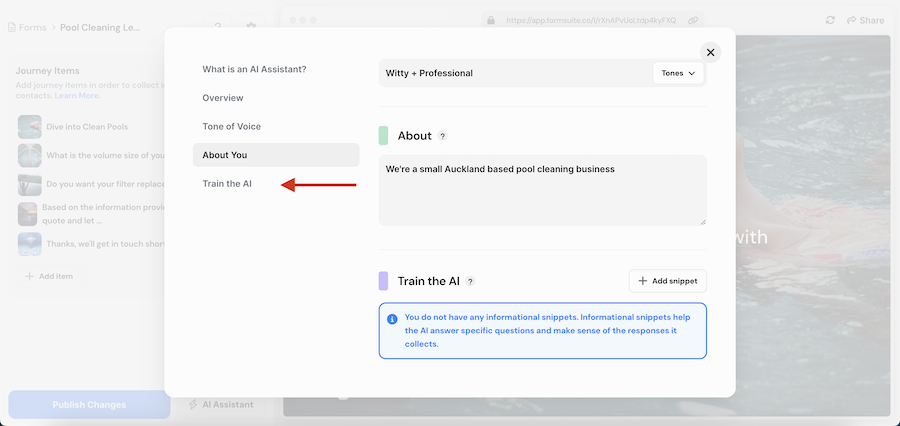Open the Tones dropdown
The height and width of the screenshot is (426, 900).
coord(678,73)
